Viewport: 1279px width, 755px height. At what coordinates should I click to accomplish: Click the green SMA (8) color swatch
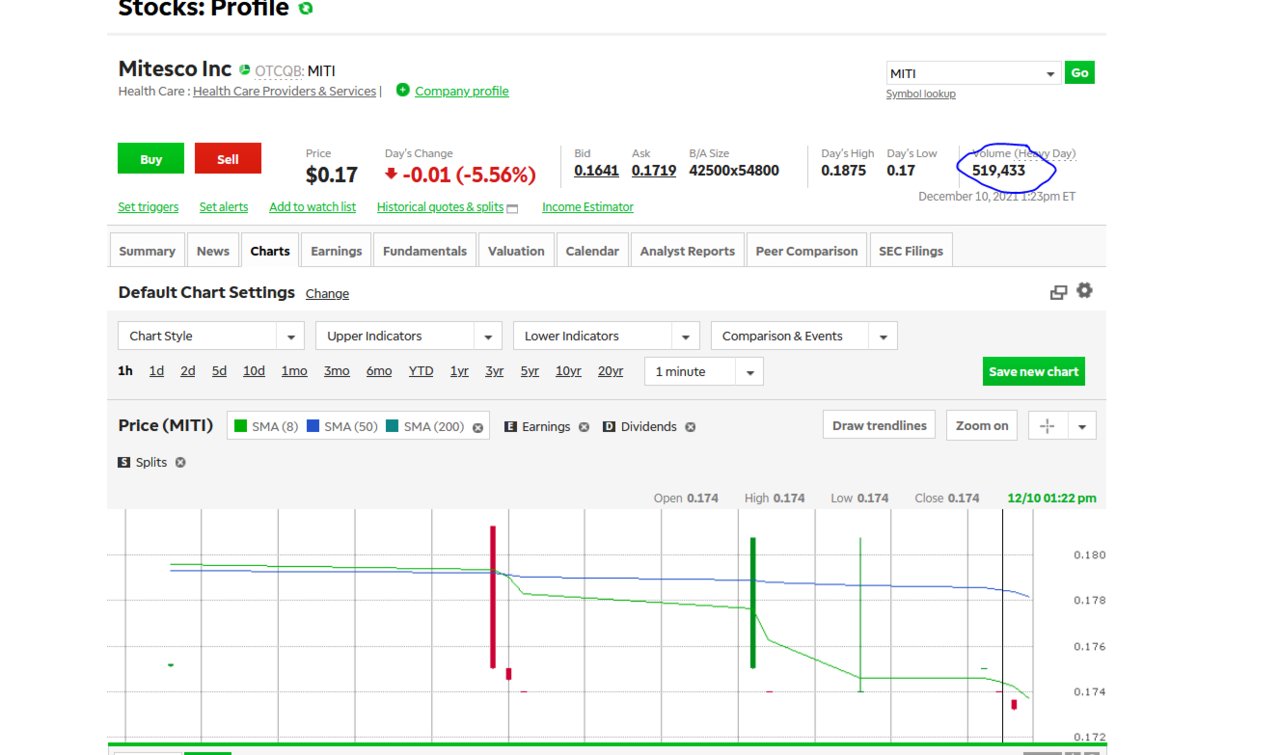240,426
